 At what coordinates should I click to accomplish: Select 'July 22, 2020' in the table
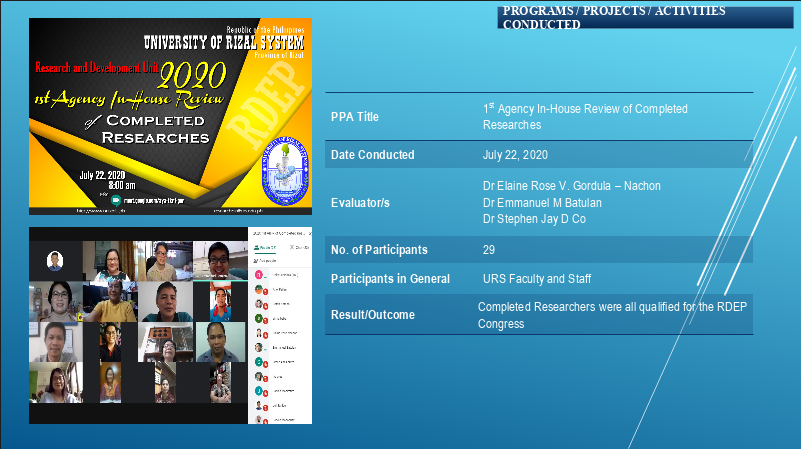point(515,155)
